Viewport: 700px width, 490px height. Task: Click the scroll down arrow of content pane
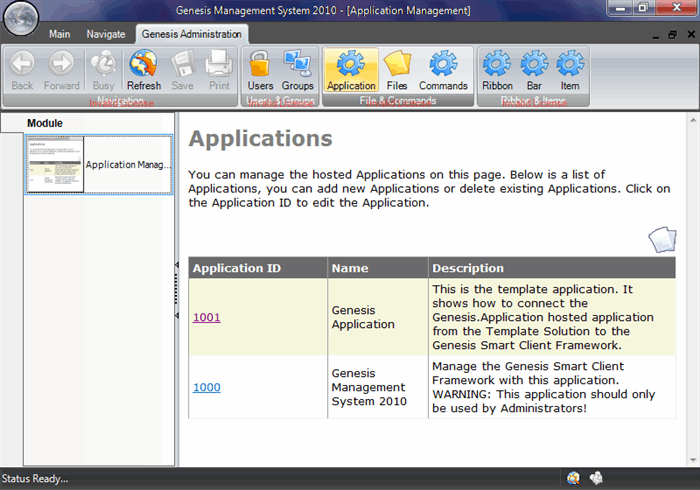[693, 460]
